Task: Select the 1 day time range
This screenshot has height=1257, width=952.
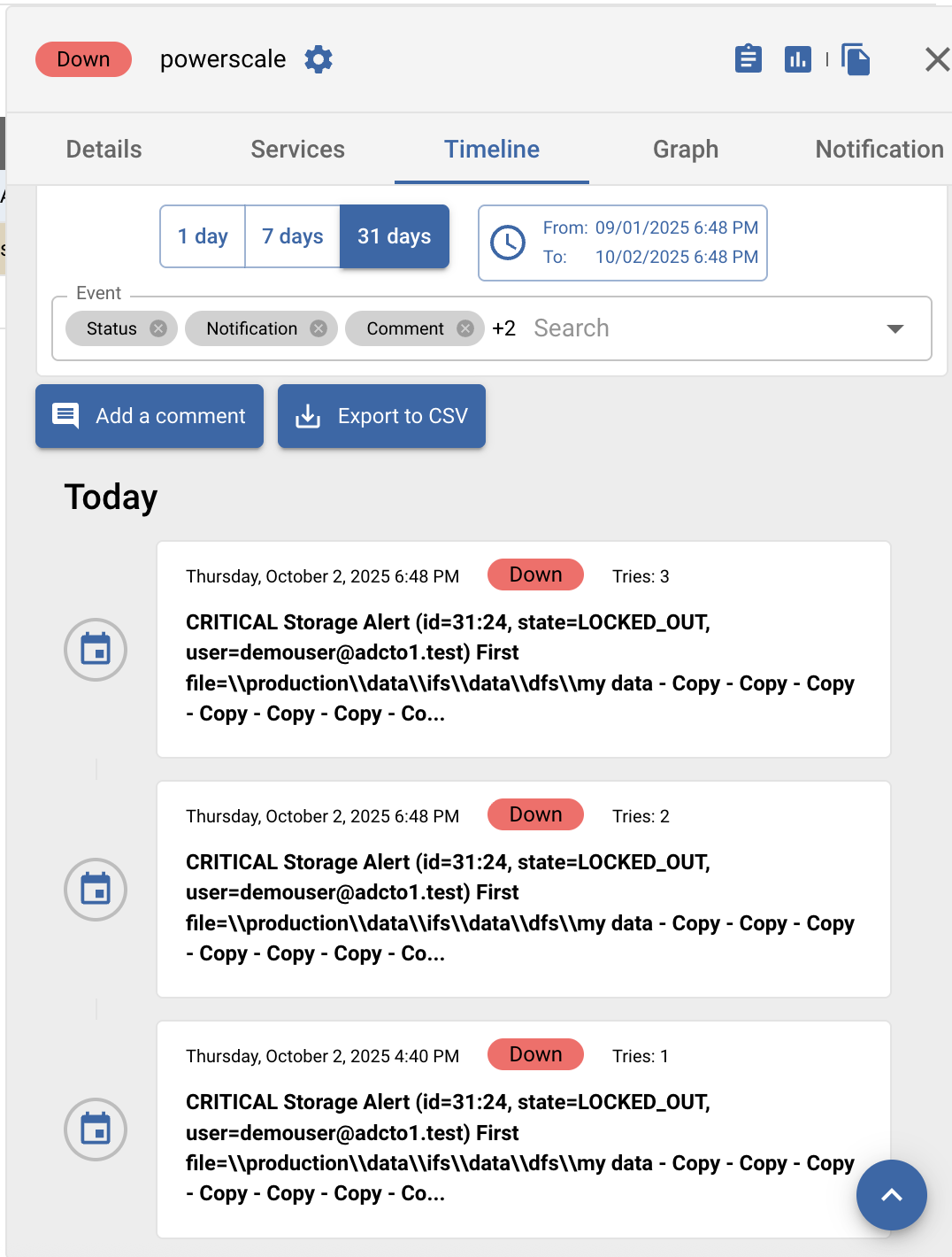Action: point(203,236)
